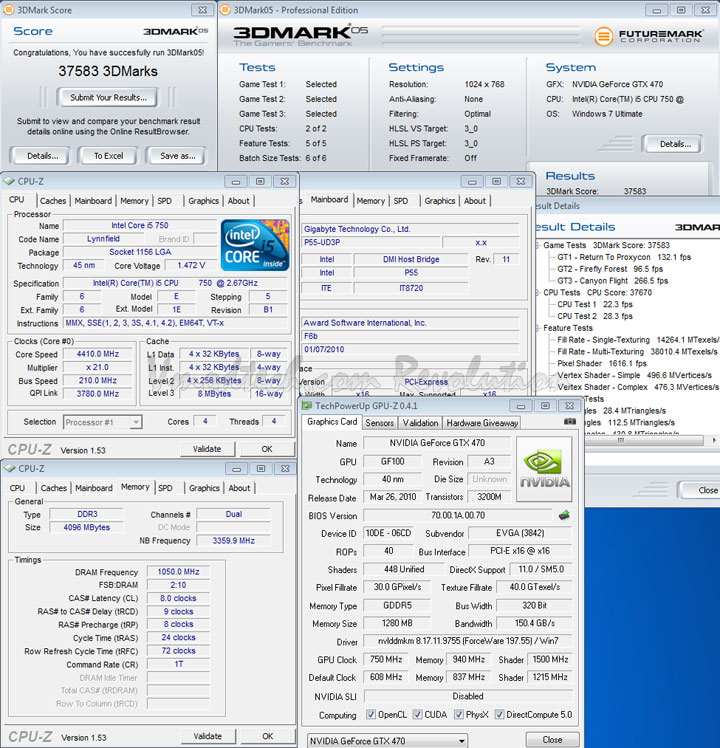Open the Hardware Giveaway tab in GPU-Z

pyautogui.click(x=482, y=423)
